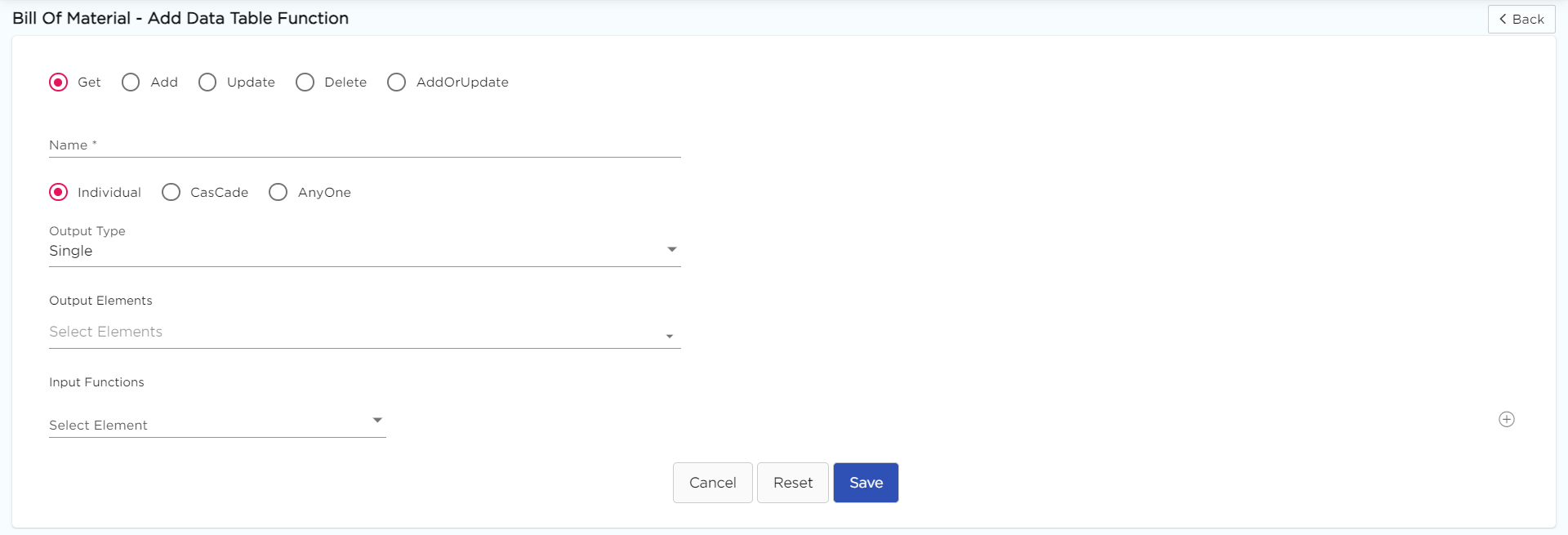Save the data table function

point(866,483)
